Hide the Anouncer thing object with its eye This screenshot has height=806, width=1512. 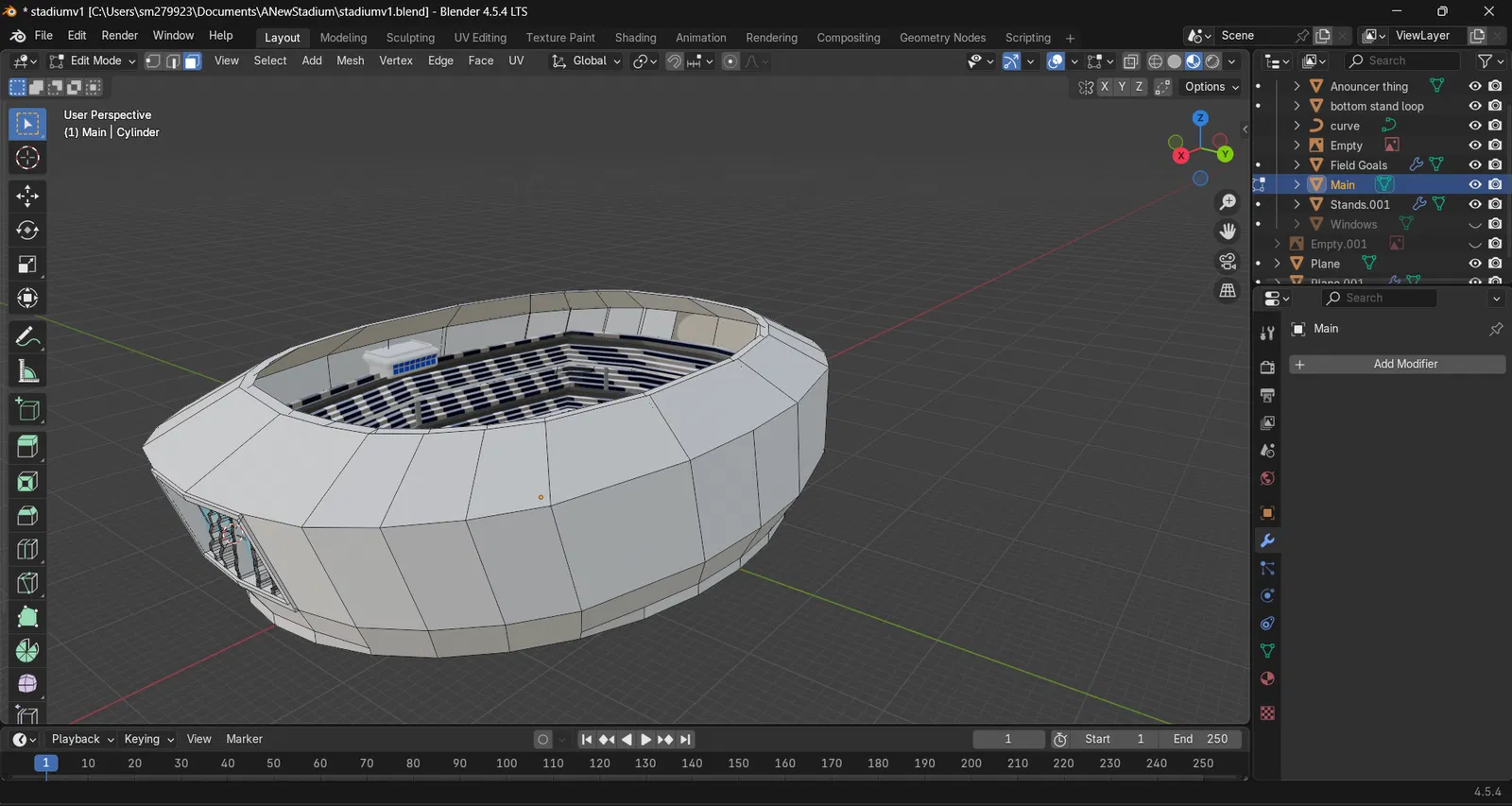click(1475, 86)
